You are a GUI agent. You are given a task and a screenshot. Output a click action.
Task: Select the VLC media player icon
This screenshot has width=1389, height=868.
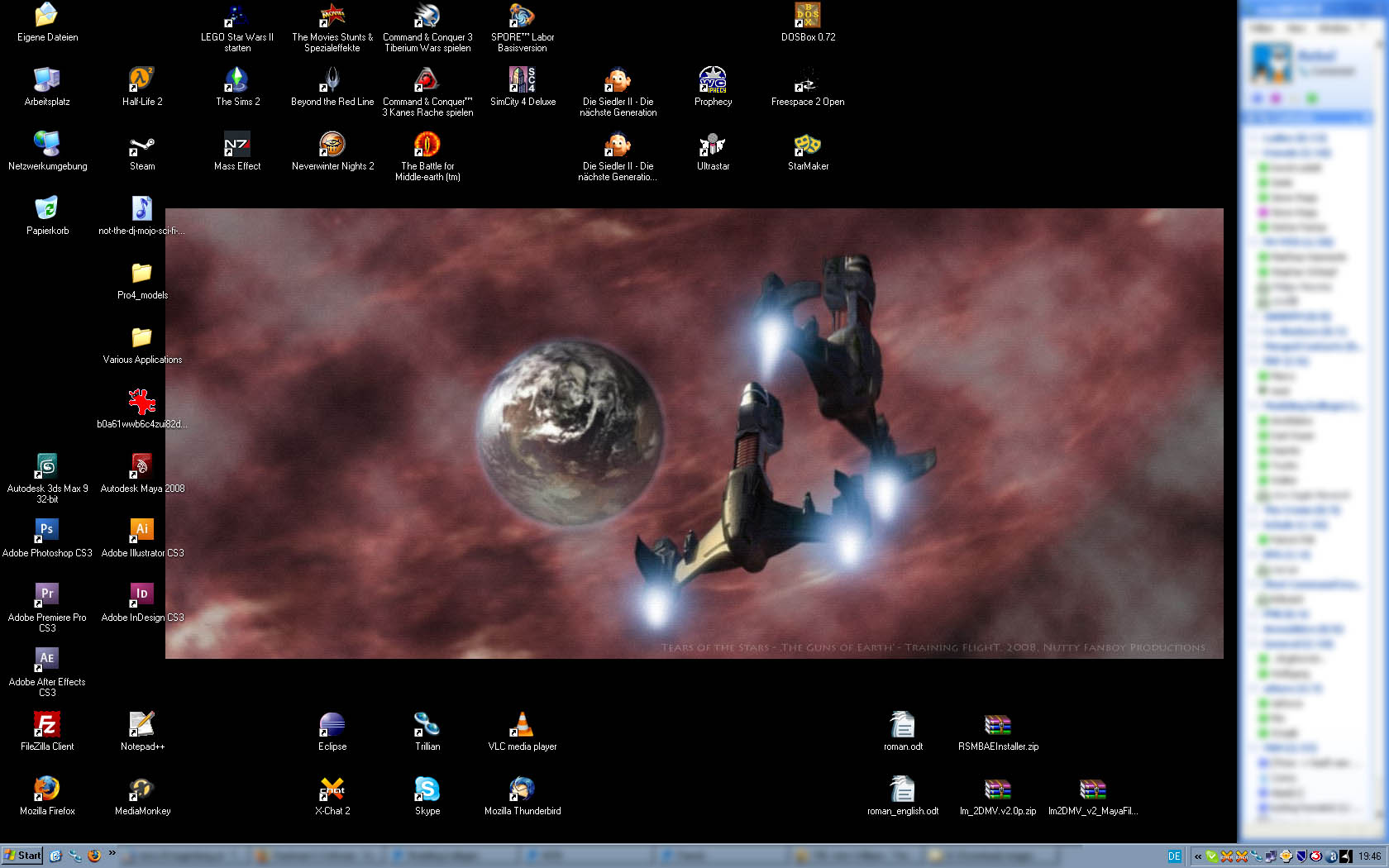522,725
